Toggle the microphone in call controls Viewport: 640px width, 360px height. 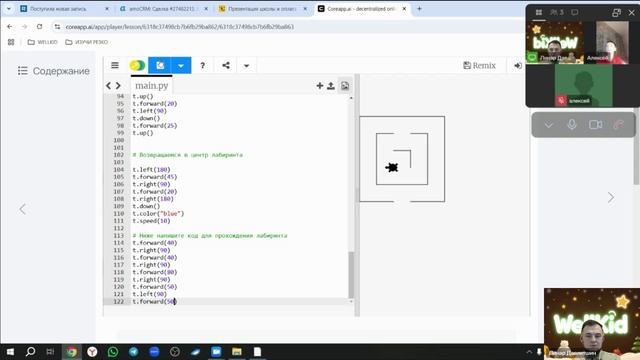tap(572, 124)
